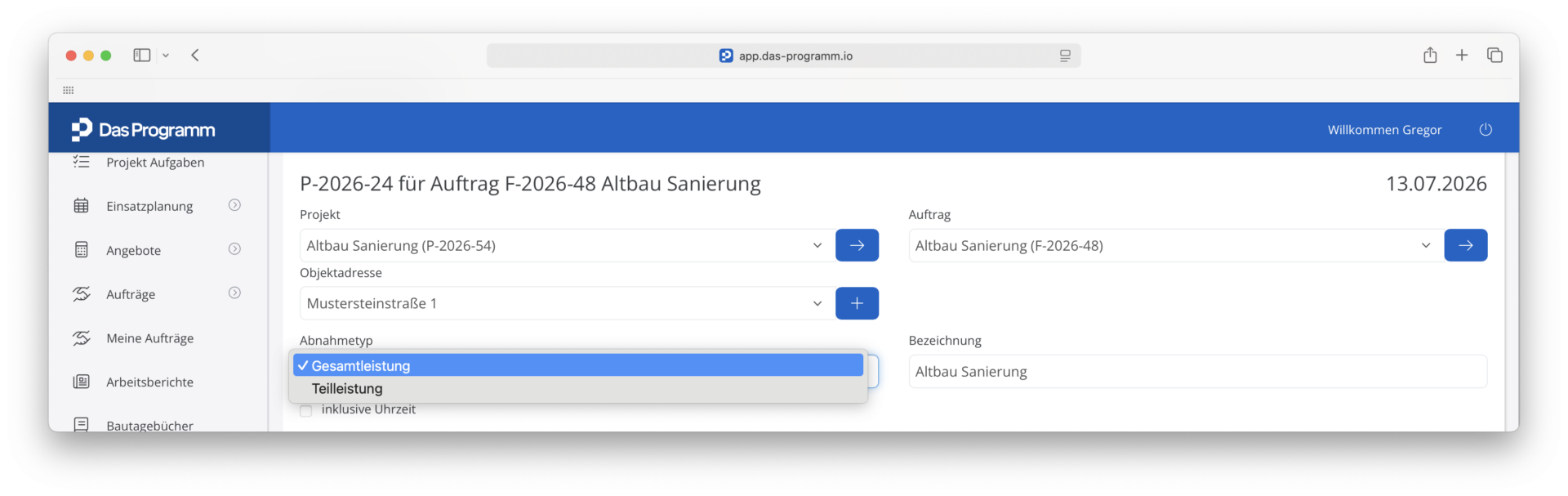Click the Safari share icon
The width and height of the screenshot is (1568, 496).
click(1430, 56)
